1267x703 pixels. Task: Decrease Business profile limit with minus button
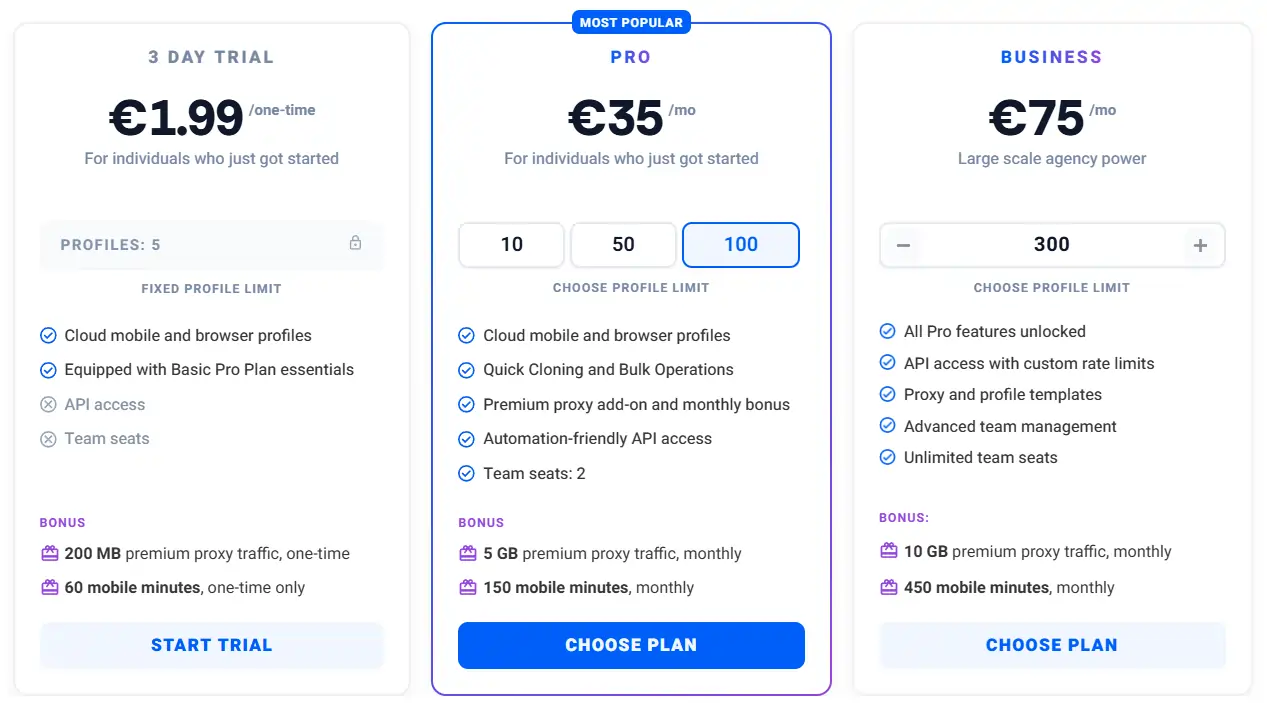point(903,244)
